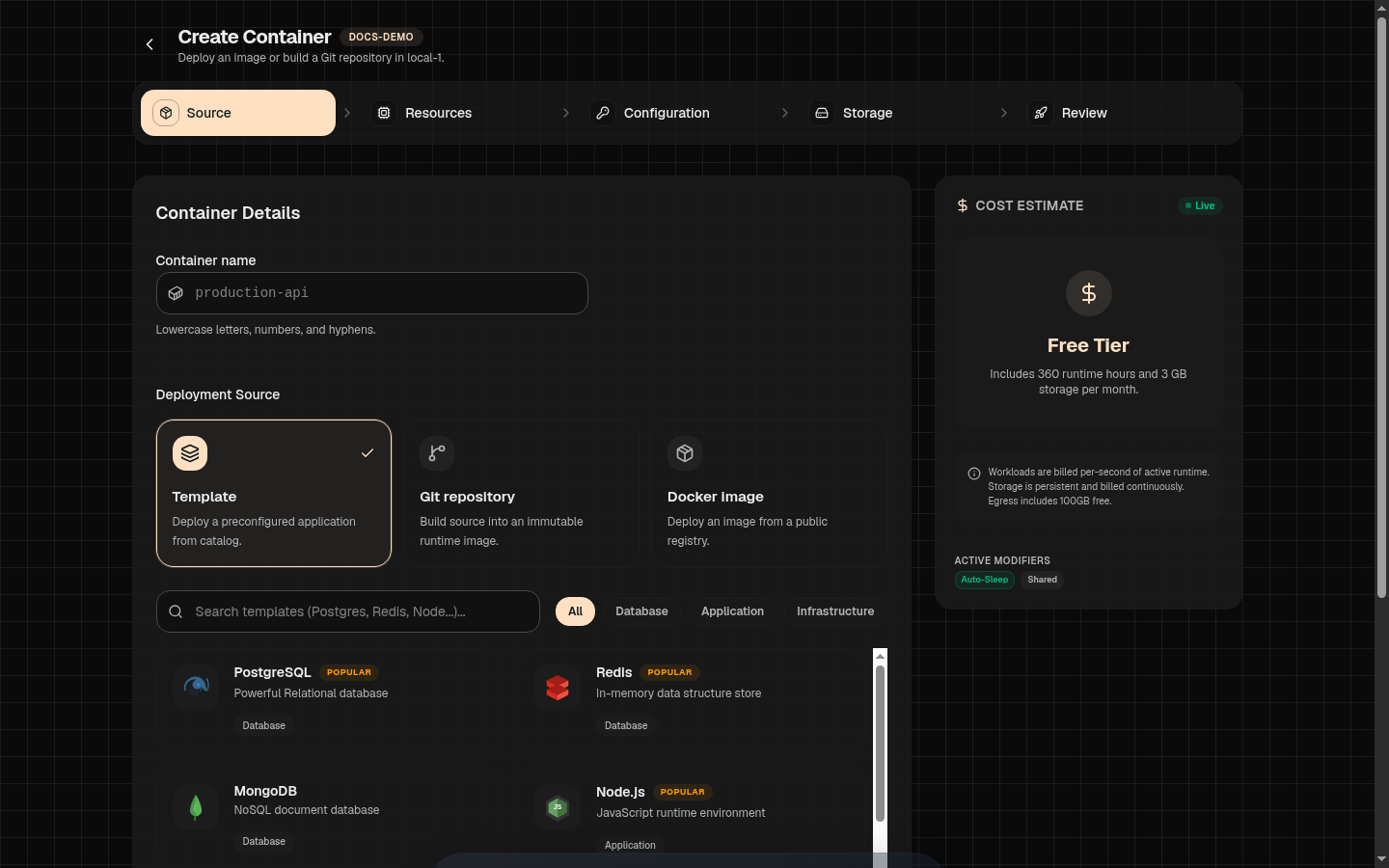The width and height of the screenshot is (1389, 868).
Task: Click the Node.js hexagon icon
Action: click(558, 807)
